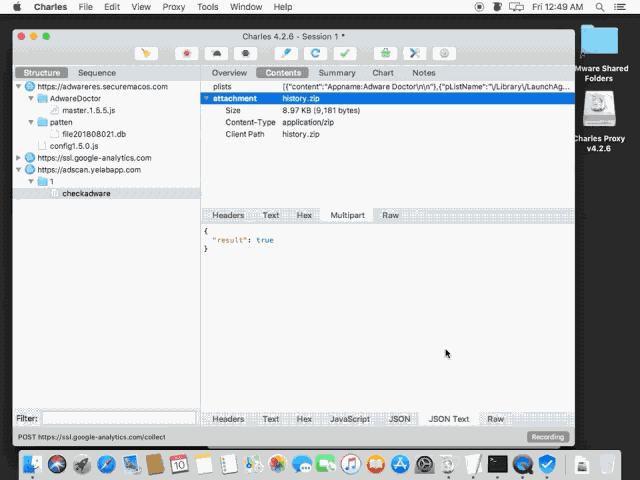Toggle the Breakpoints hexagon icon
Screen dimensions: 640x480
pos(245,53)
